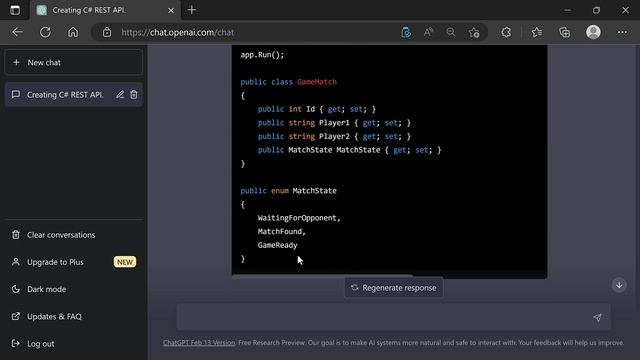This screenshot has width=640, height=360.
Task: Click the app.Run(); code line
Action: click(262, 55)
